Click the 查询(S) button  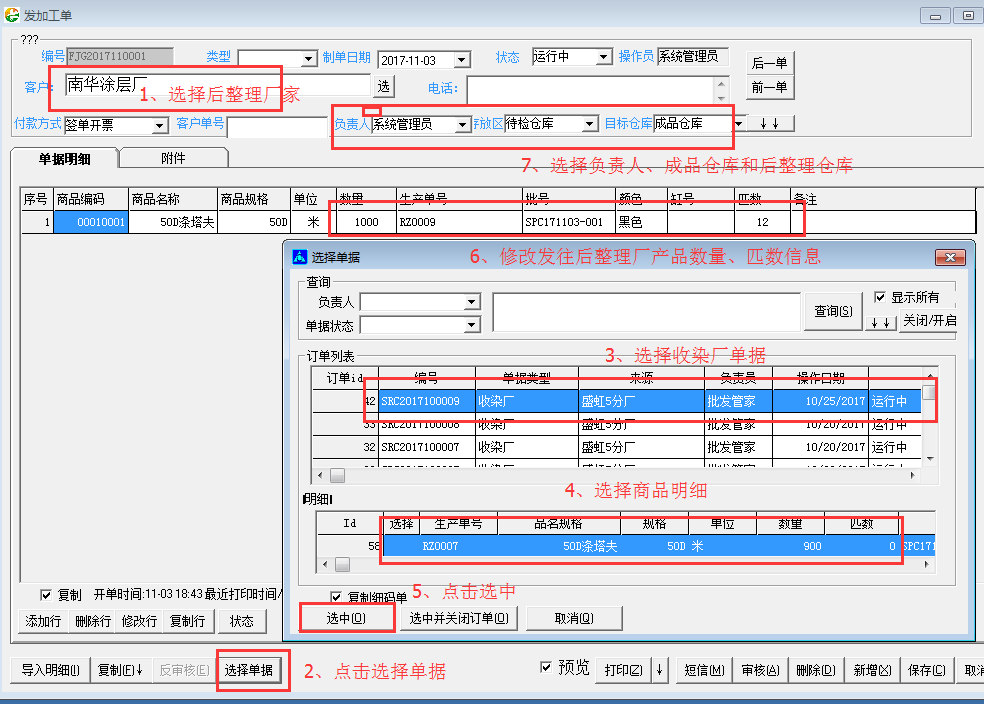point(833,311)
